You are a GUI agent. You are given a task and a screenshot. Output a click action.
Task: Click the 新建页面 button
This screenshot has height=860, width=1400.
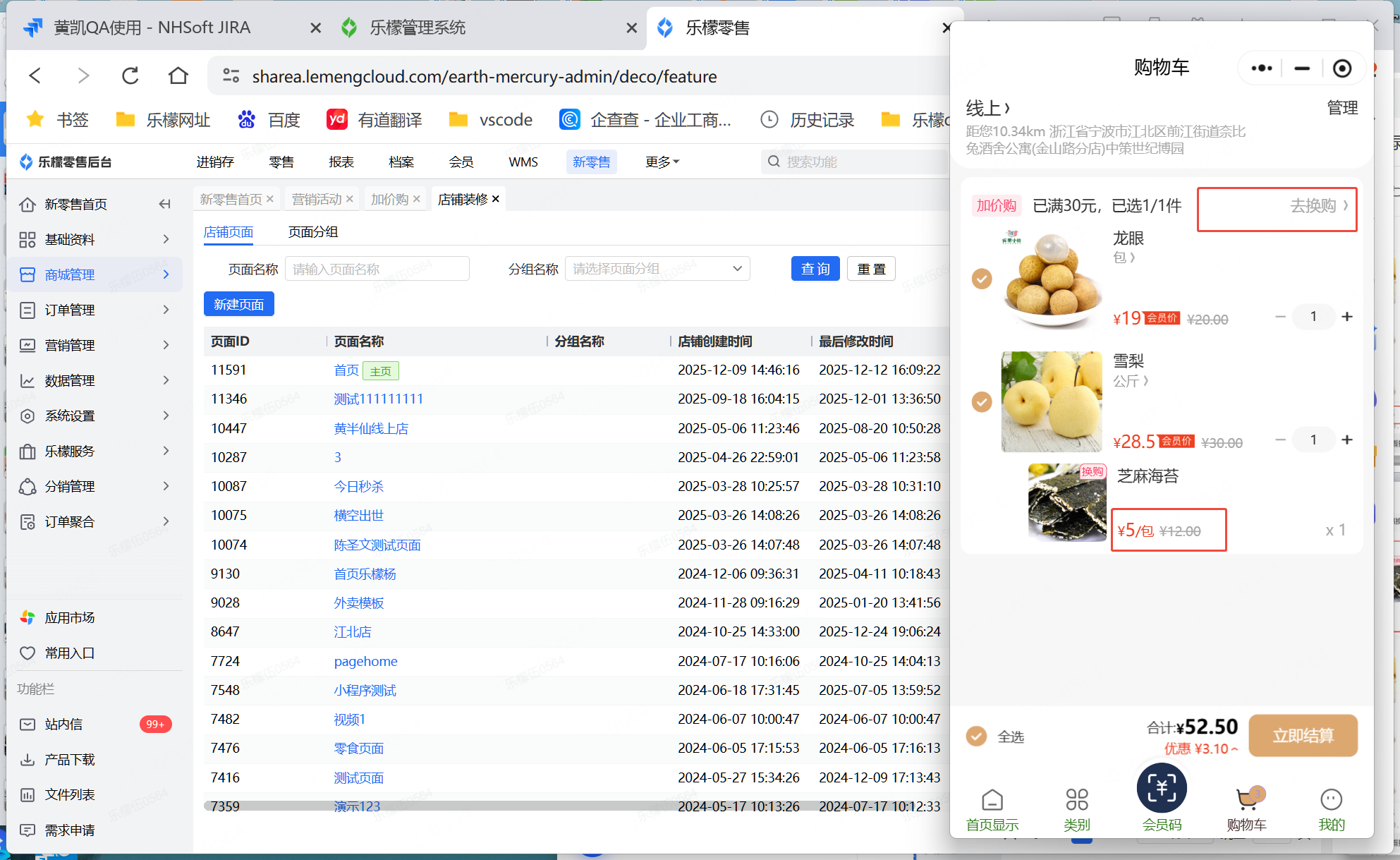click(x=238, y=304)
